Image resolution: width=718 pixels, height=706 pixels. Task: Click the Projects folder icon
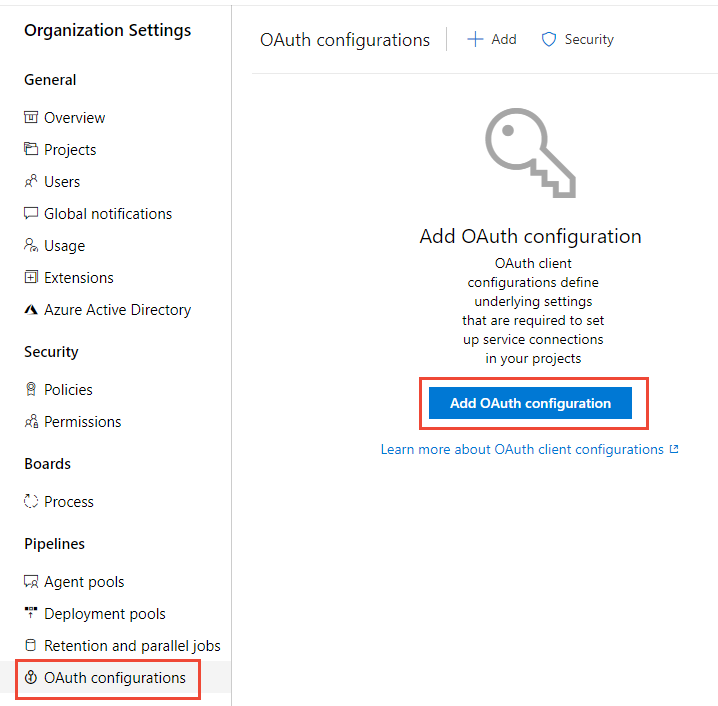31,149
